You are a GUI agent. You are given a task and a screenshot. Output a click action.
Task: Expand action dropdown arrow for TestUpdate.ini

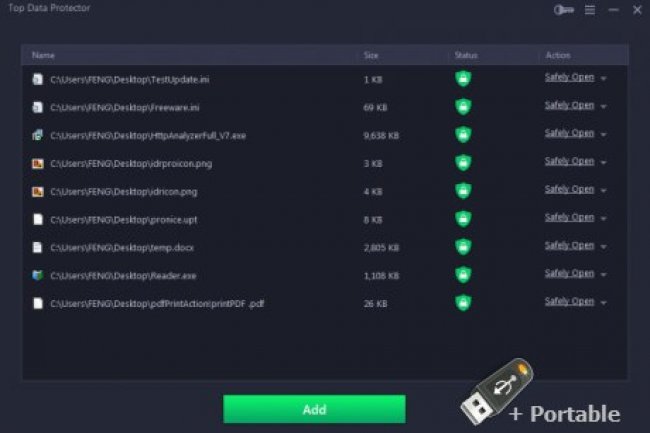604,78
